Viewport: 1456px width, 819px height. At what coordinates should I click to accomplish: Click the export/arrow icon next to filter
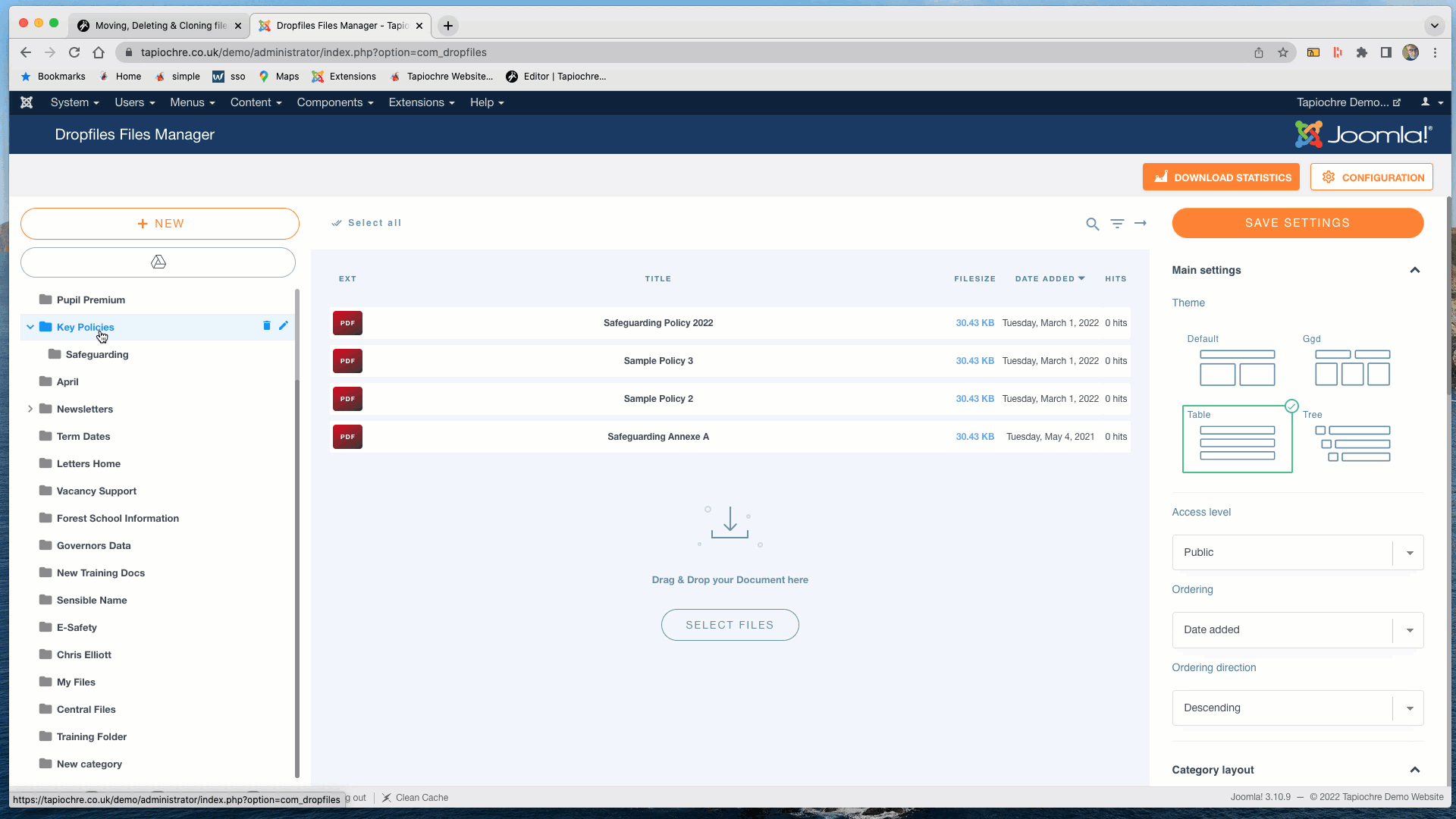(x=1140, y=221)
